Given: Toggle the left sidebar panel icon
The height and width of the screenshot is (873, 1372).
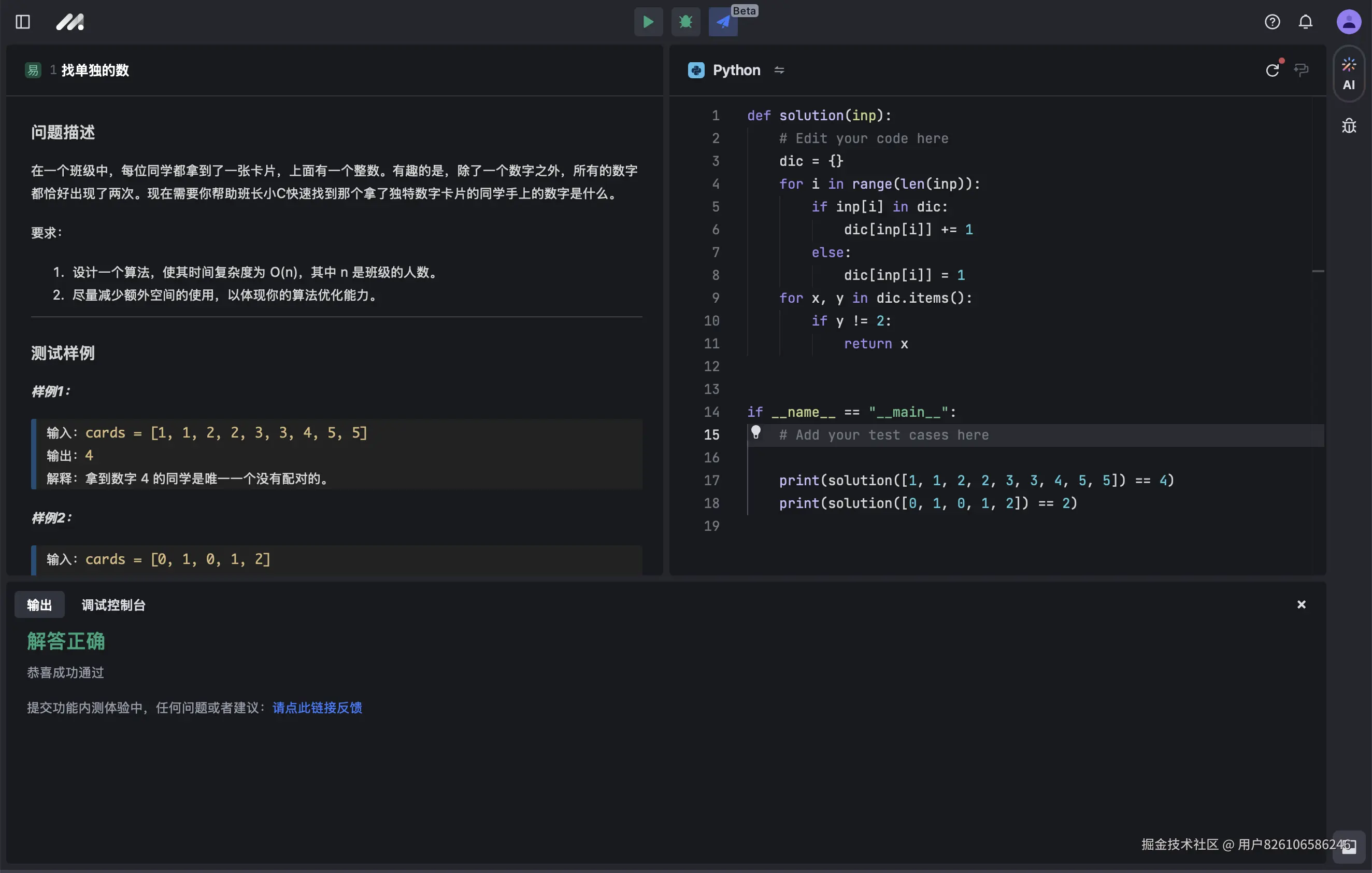Looking at the screenshot, I should point(23,22).
